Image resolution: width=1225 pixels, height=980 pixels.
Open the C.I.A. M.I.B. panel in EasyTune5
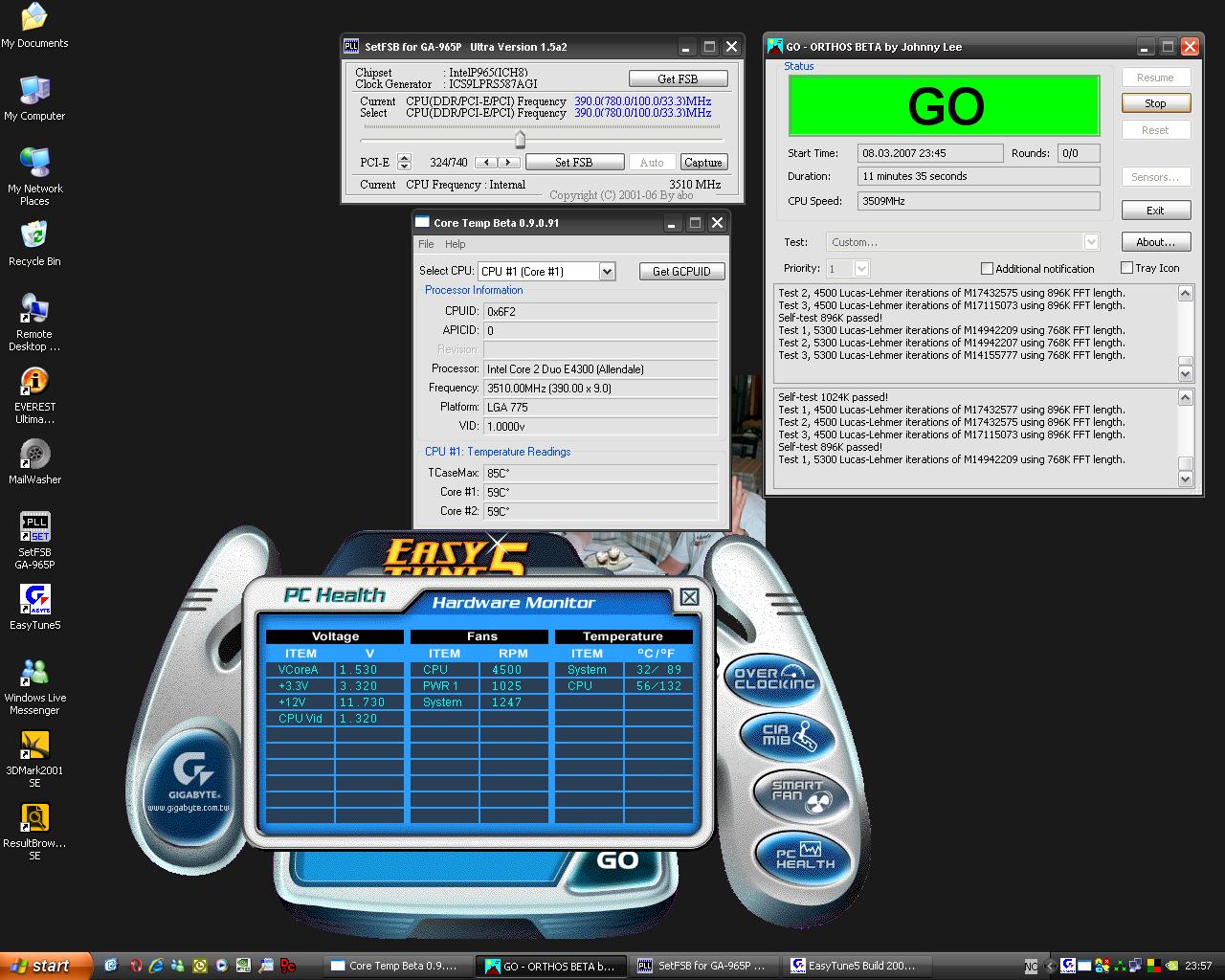tap(790, 735)
